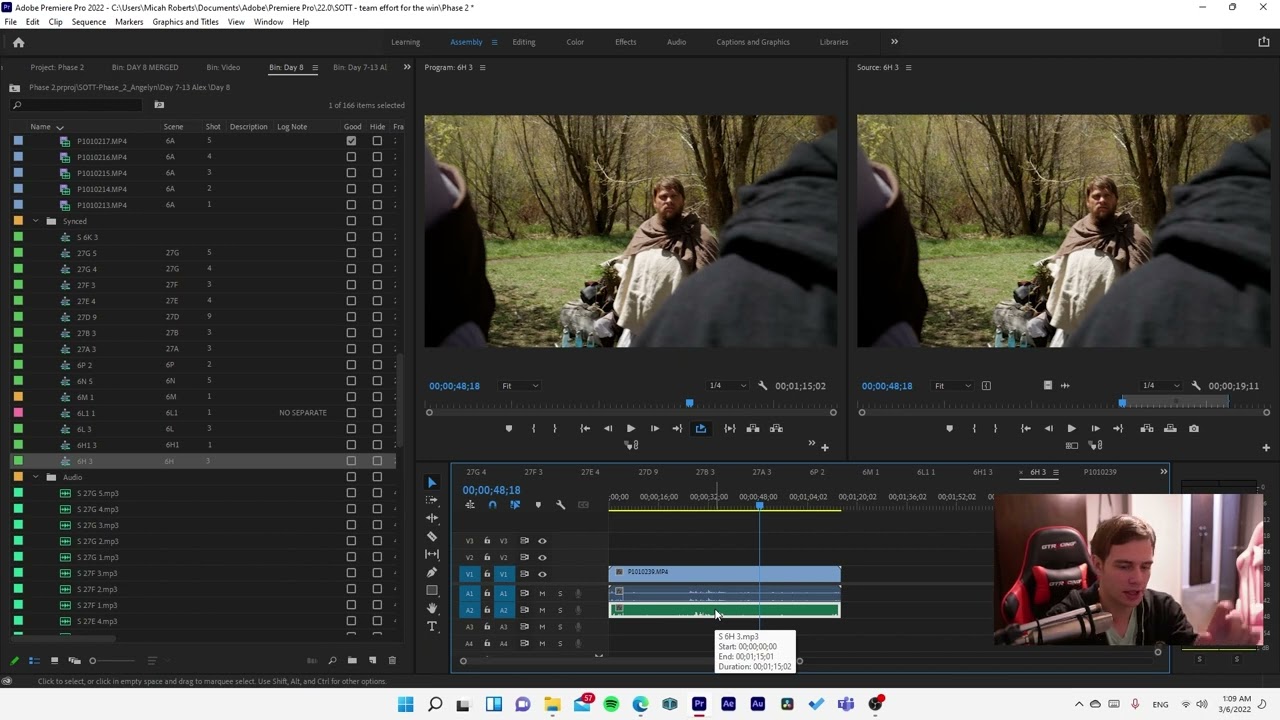Click New Bin folder icon in Project panel
Image resolution: width=1280 pixels, height=720 pixels.
[352, 660]
